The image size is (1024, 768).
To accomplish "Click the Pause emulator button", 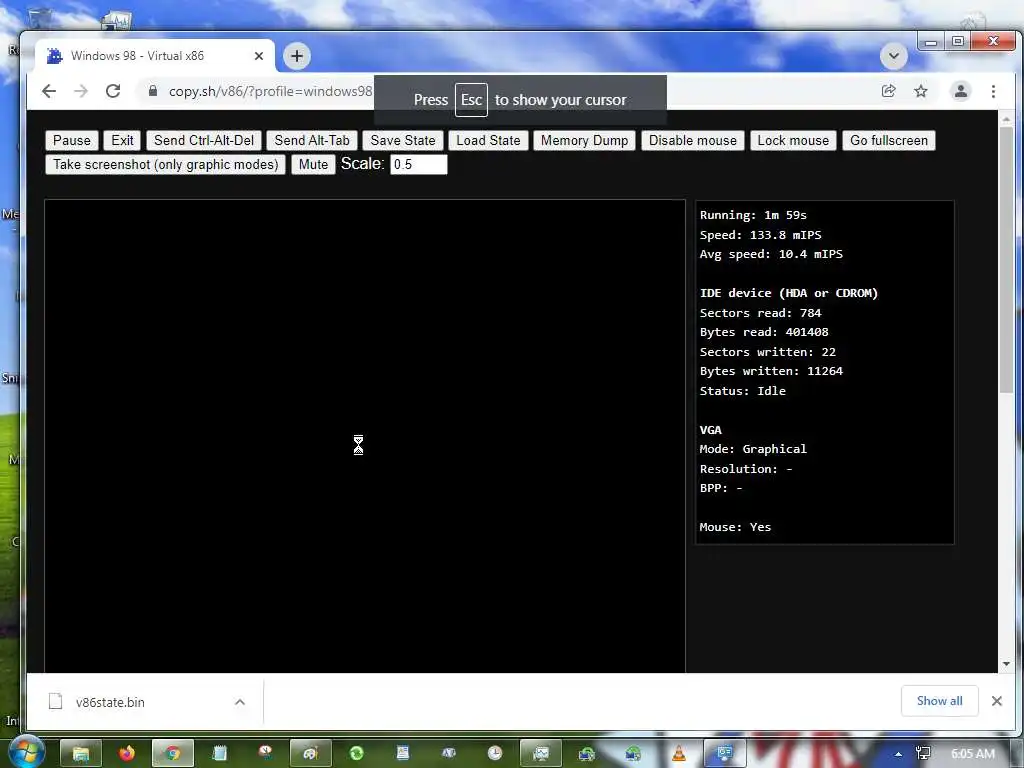I will point(72,140).
